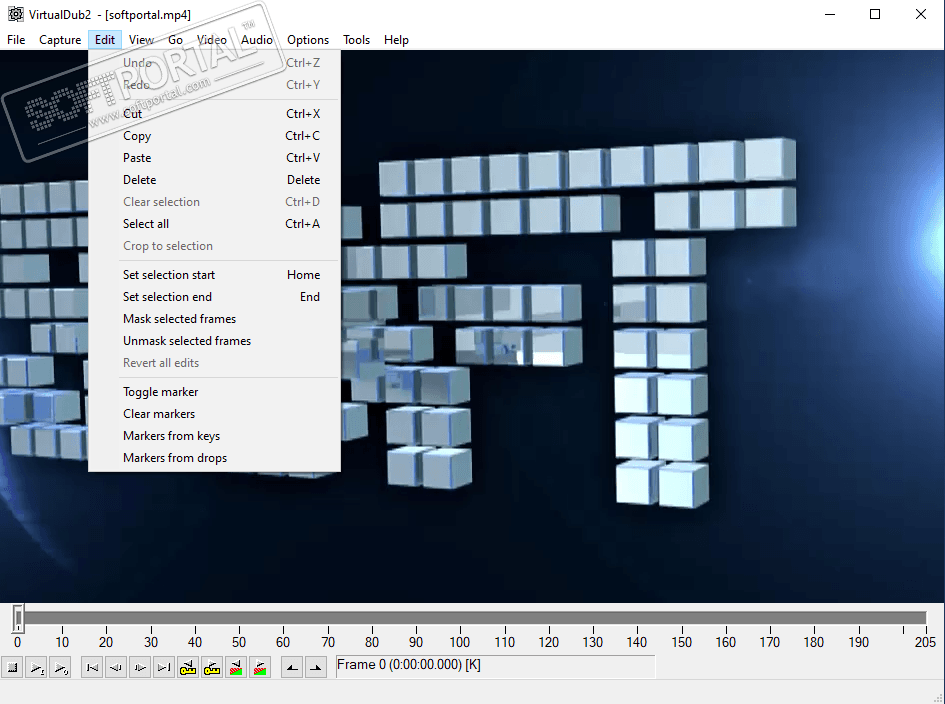Open the View menu
This screenshot has width=945, height=704.
[x=141, y=40]
